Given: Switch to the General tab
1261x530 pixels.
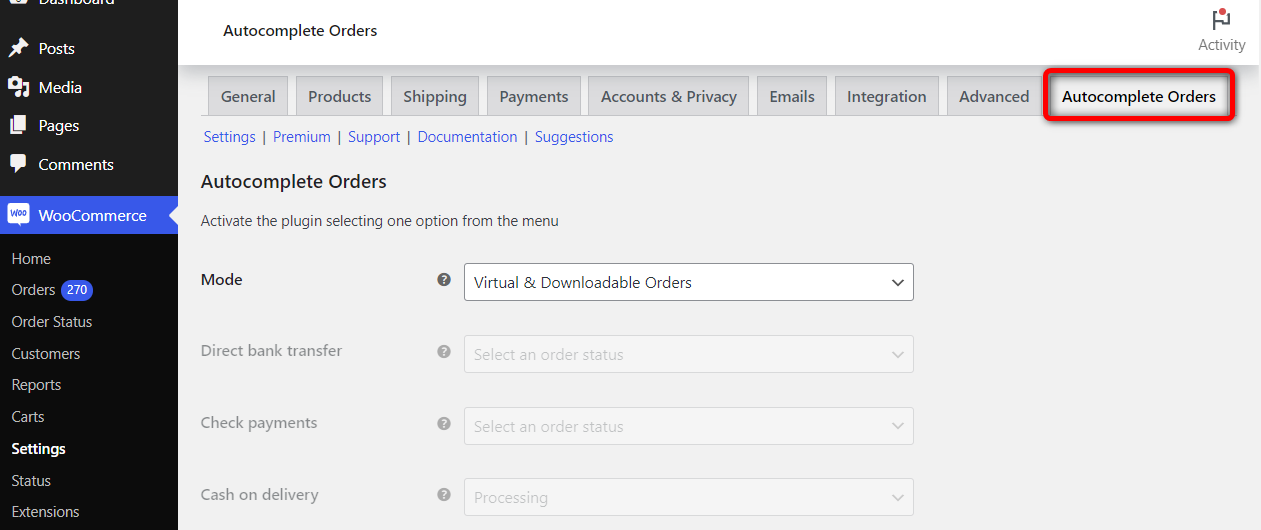Looking at the screenshot, I should 248,96.
